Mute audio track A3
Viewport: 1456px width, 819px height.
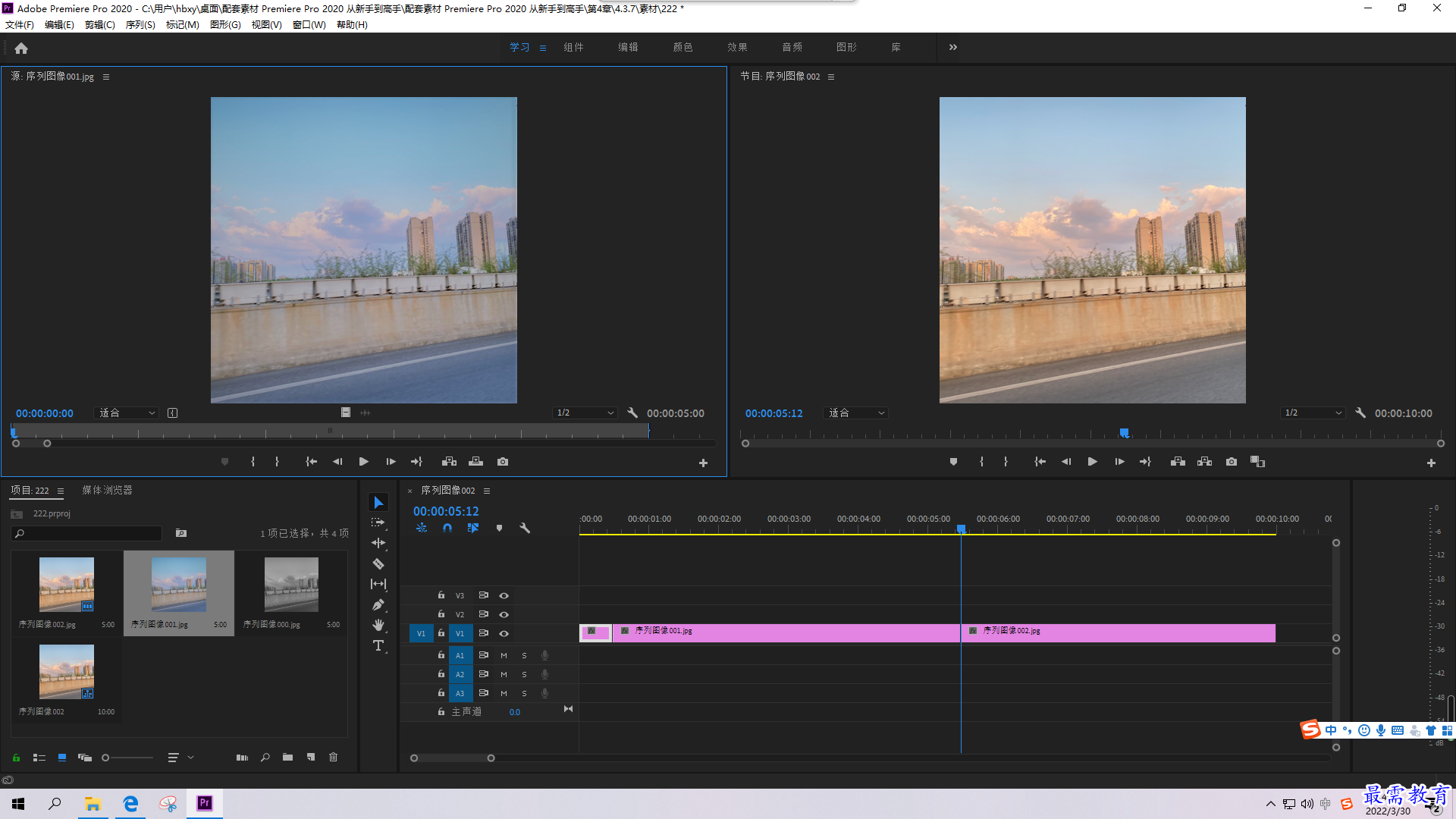[x=504, y=693]
